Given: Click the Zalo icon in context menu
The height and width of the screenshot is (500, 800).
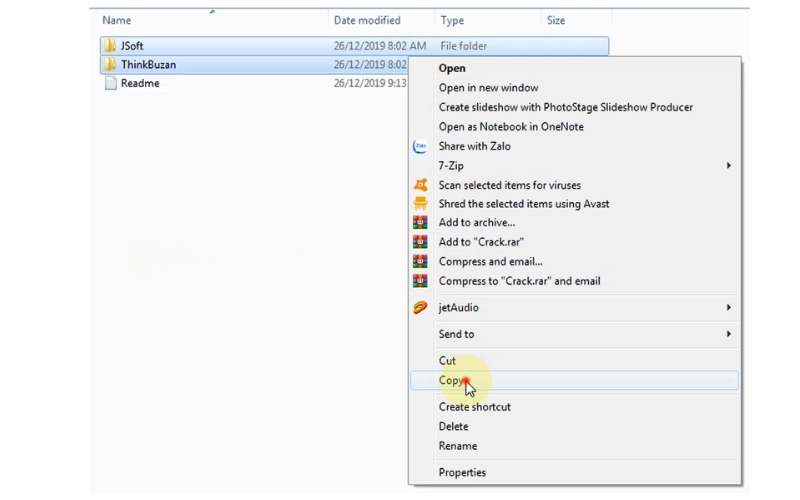Looking at the screenshot, I should click(x=420, y=146).
